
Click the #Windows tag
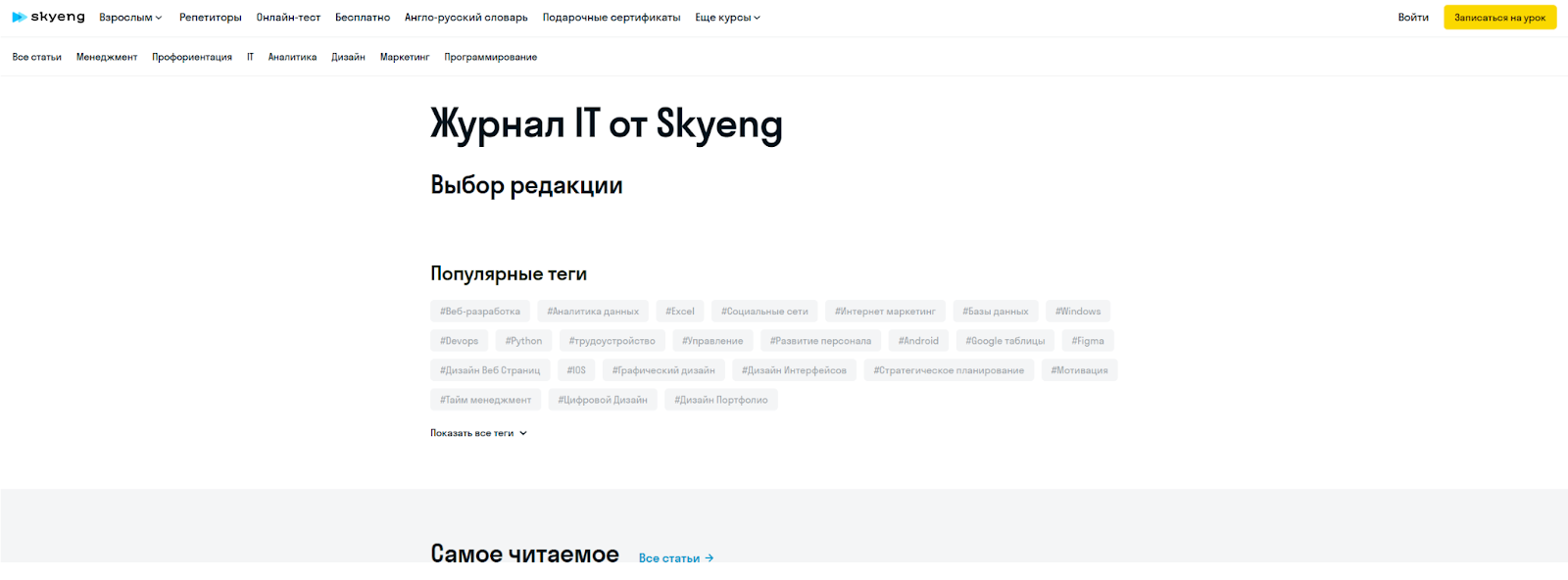click(x=1078, y=312)
